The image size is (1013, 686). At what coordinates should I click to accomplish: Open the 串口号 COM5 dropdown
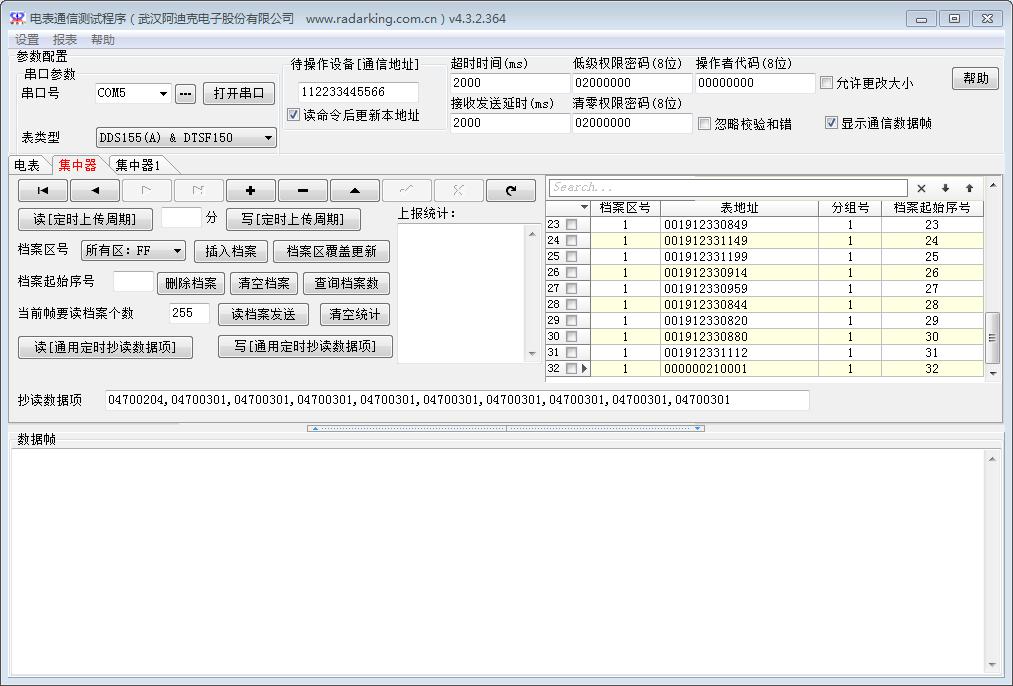pyautogui.click(x=163, y=94)
